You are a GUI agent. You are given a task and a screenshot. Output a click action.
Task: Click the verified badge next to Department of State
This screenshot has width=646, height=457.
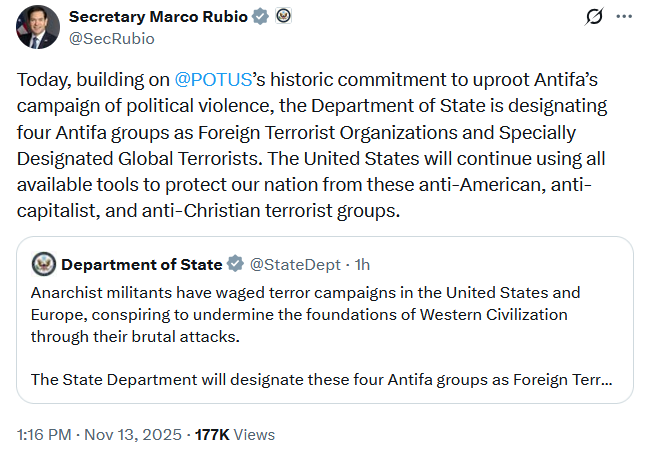pyautogui.click(x=235, y=264)
